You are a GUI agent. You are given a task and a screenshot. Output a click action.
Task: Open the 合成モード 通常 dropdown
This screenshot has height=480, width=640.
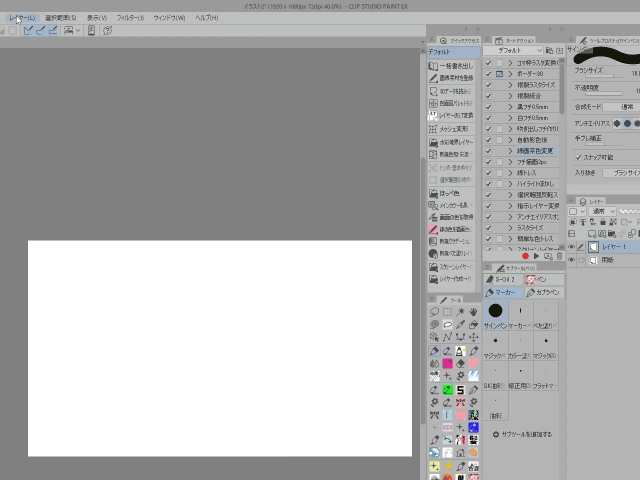(621, 107)
